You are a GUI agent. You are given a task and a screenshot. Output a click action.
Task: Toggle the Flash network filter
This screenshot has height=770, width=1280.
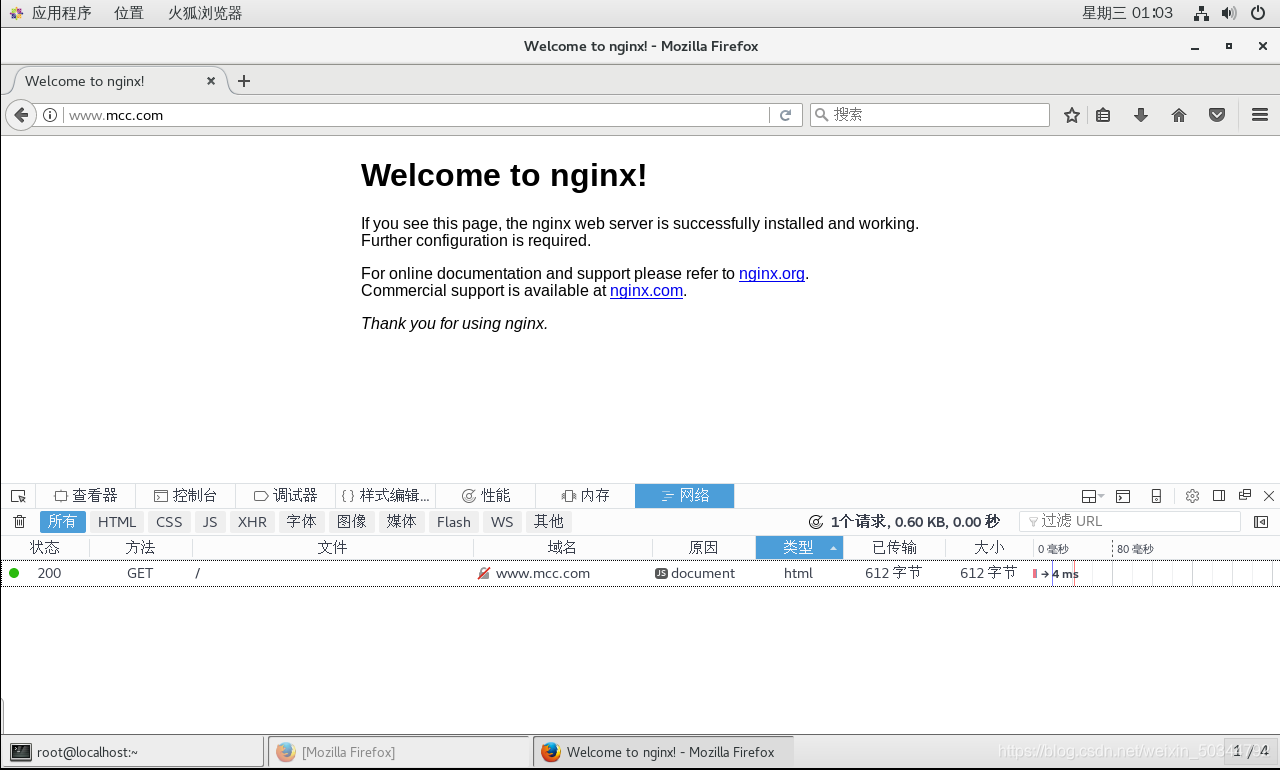453,522
